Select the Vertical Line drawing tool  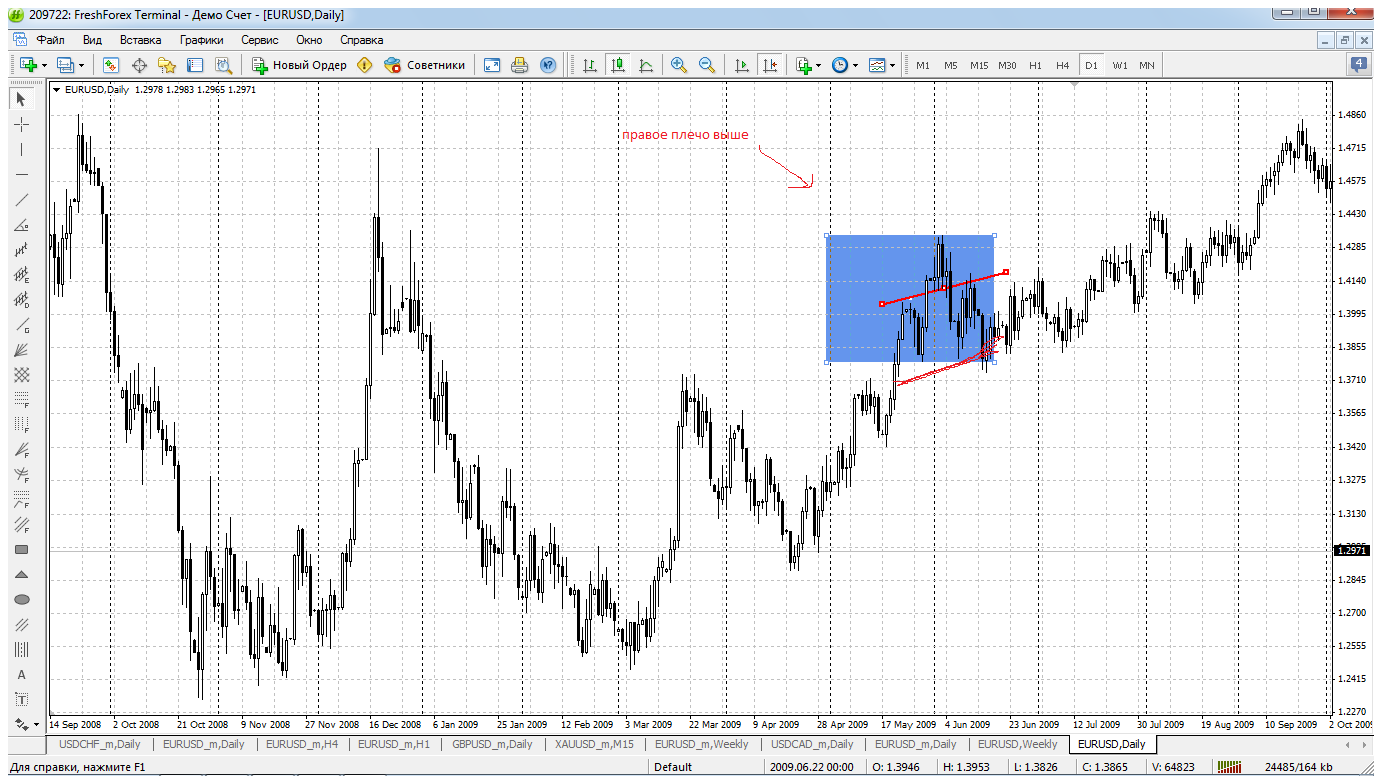pyautogui.click(x=22, y=149)
